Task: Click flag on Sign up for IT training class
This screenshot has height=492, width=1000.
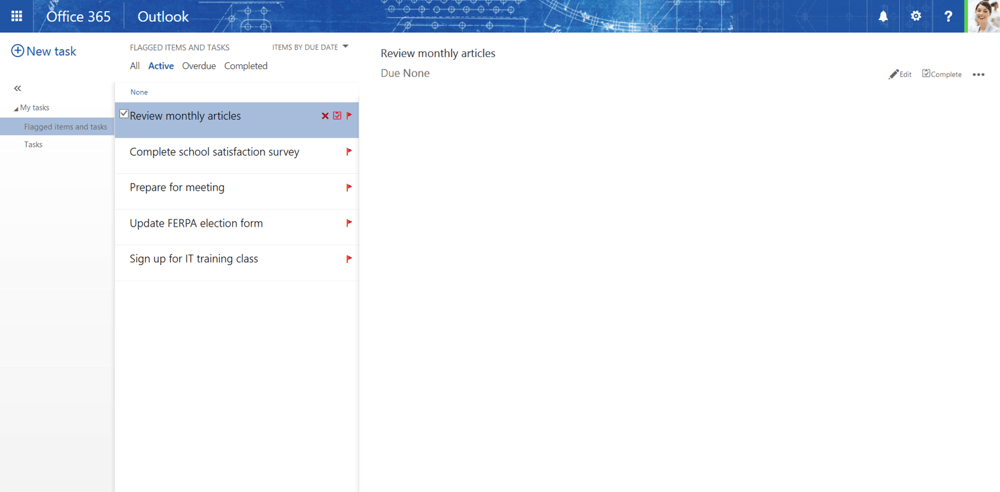Action: 349,259
